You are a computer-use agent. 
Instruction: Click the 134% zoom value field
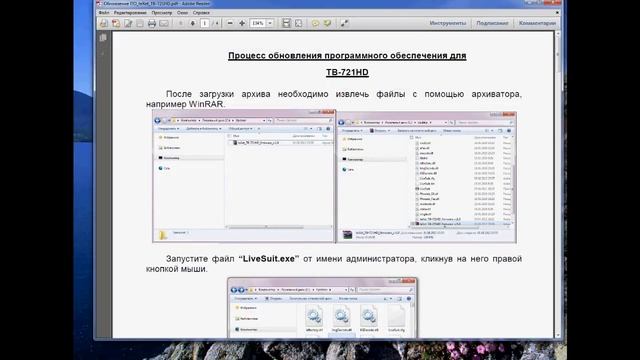point(258,24)
